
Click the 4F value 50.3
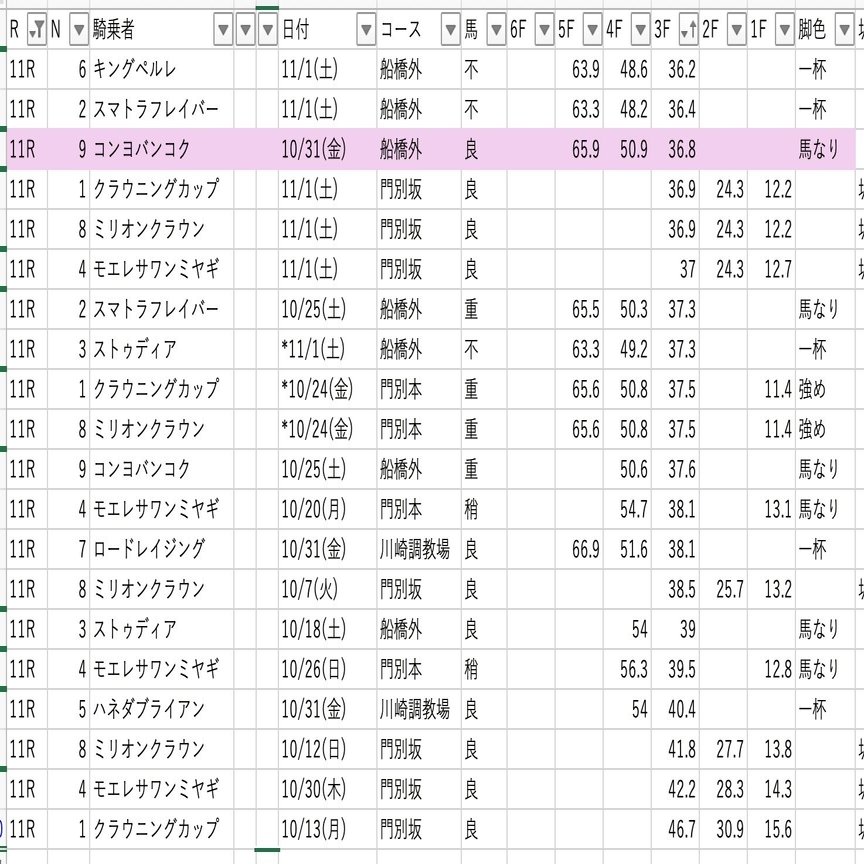coord(633,309)
